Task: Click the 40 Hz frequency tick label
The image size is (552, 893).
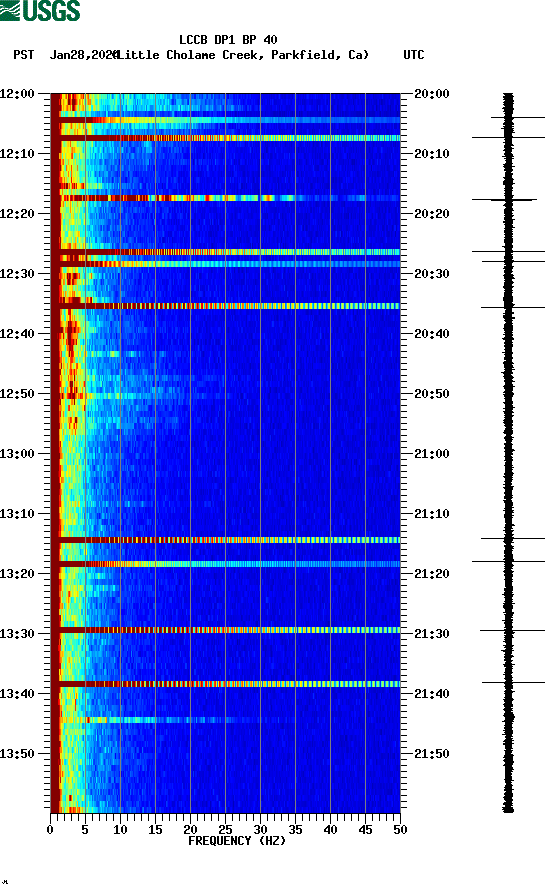Action: (x=330, y=830)
